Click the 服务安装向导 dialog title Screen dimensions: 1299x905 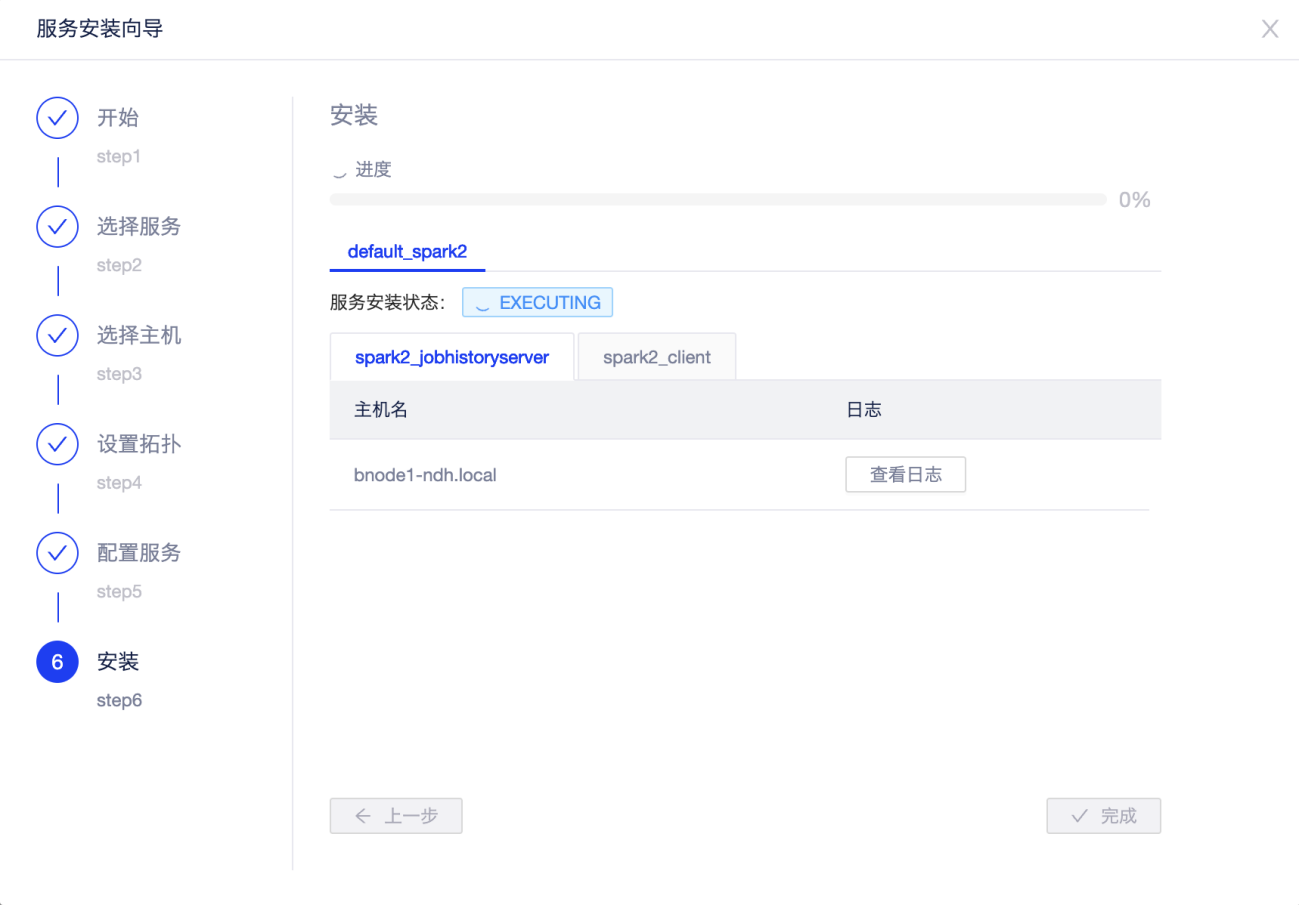coord(100,29)
